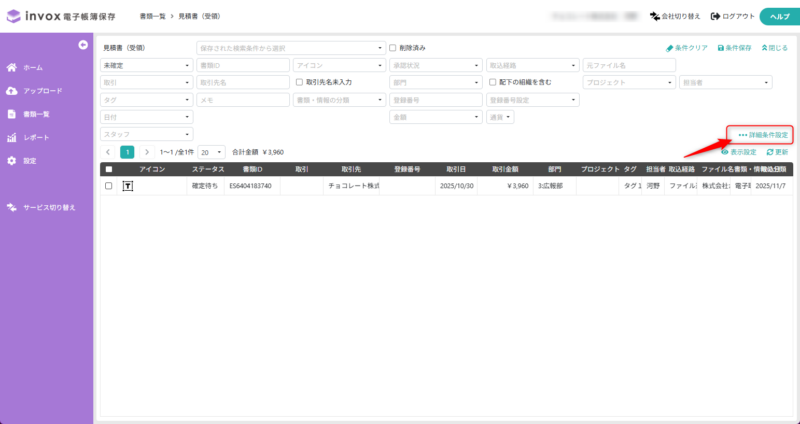Sort by the 書類ID column header
This screenshot has width=800, height=424.
coord(253,169)
